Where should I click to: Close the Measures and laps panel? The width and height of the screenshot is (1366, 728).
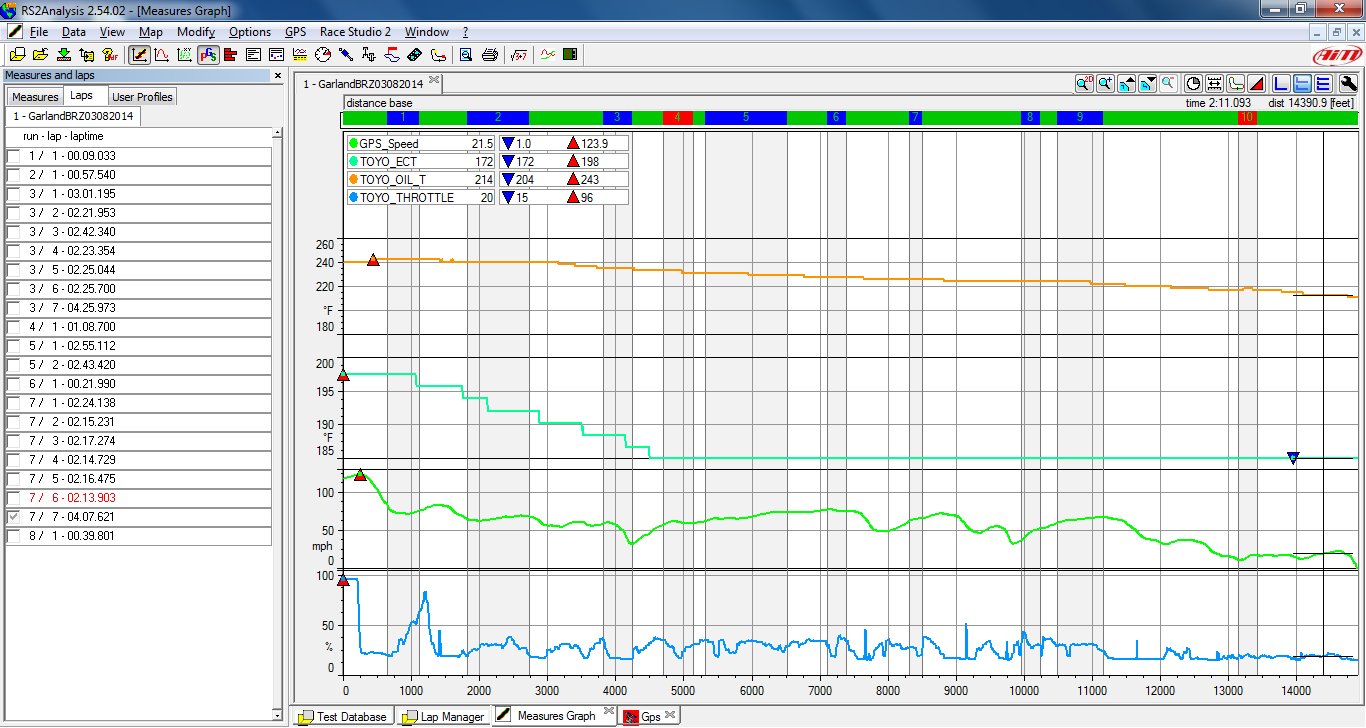coord(278,76)
